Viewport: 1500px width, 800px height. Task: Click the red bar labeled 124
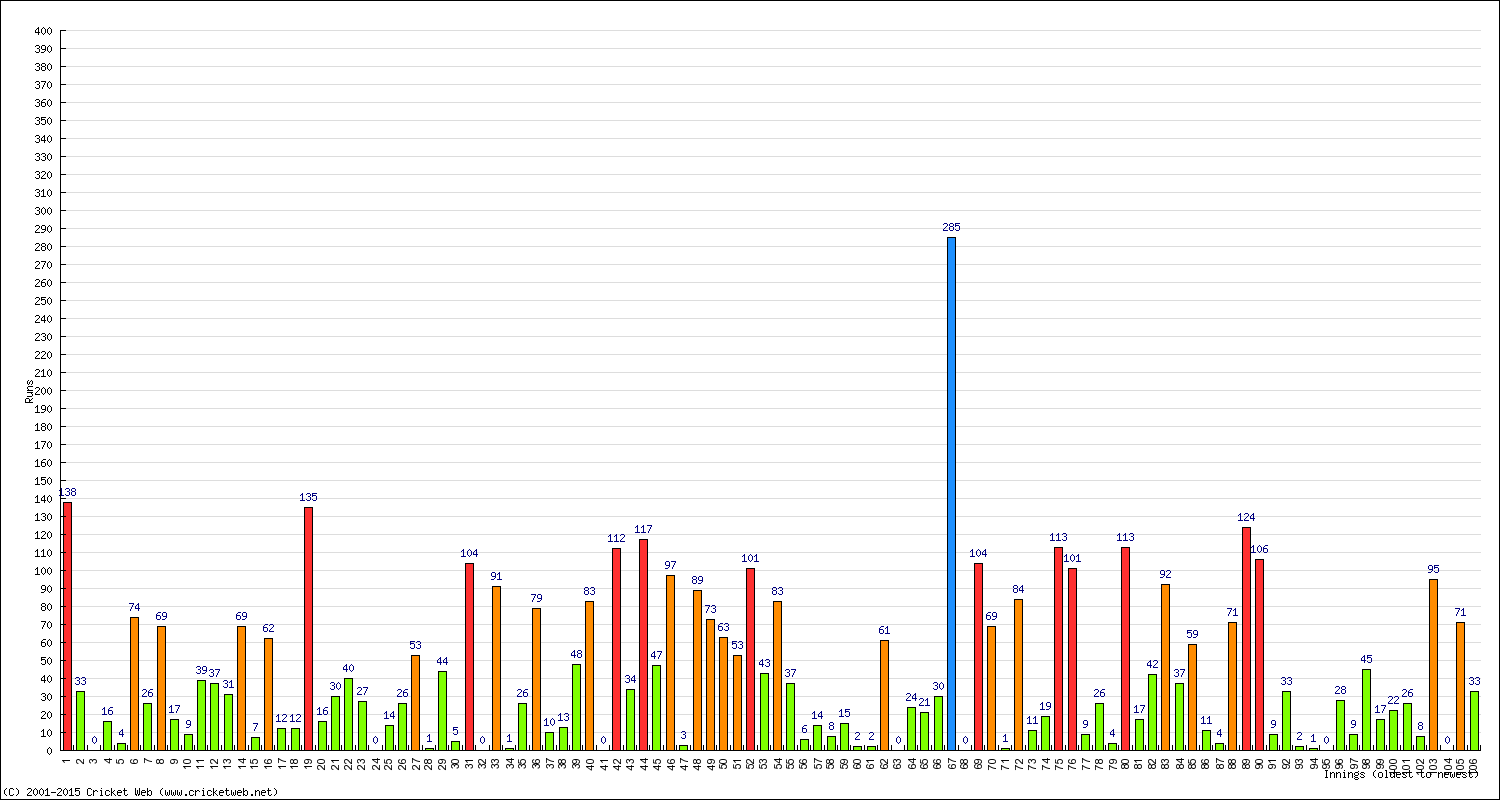tap(1246, 638)
